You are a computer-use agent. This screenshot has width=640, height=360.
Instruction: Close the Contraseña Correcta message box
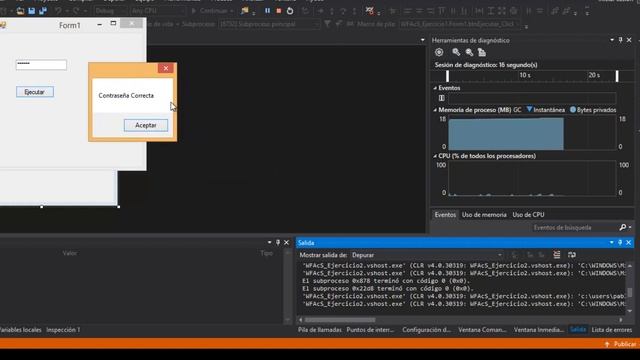click(x=166, y=68)
